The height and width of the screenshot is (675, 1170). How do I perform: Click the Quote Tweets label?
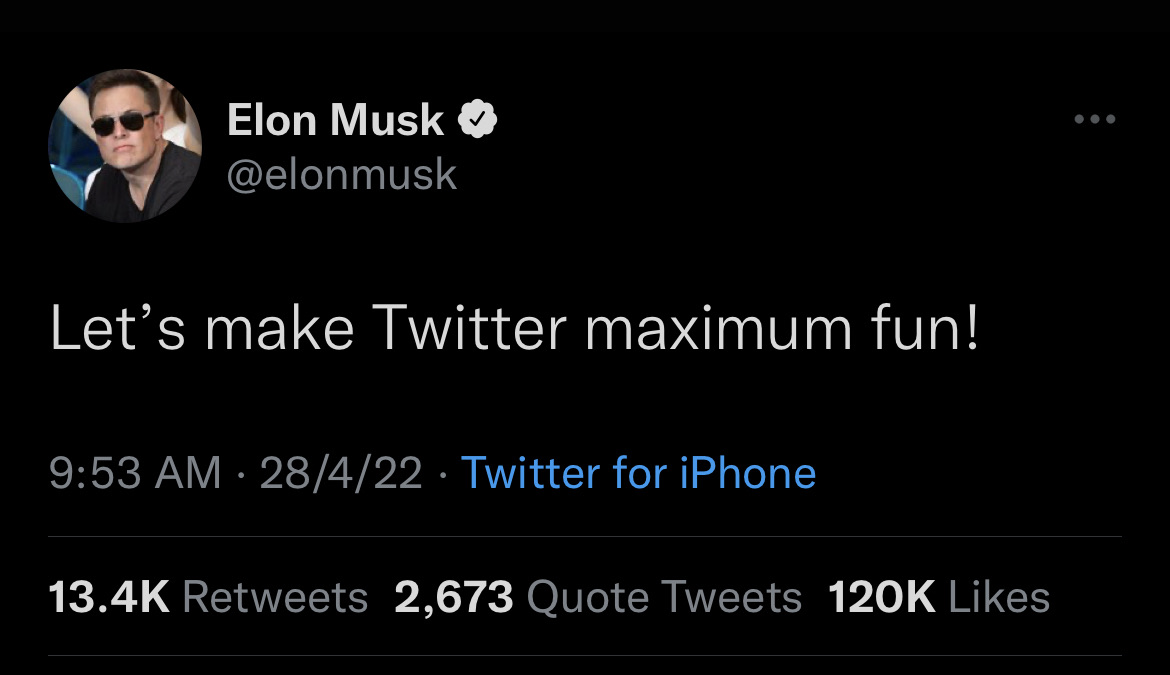point(663,598)
